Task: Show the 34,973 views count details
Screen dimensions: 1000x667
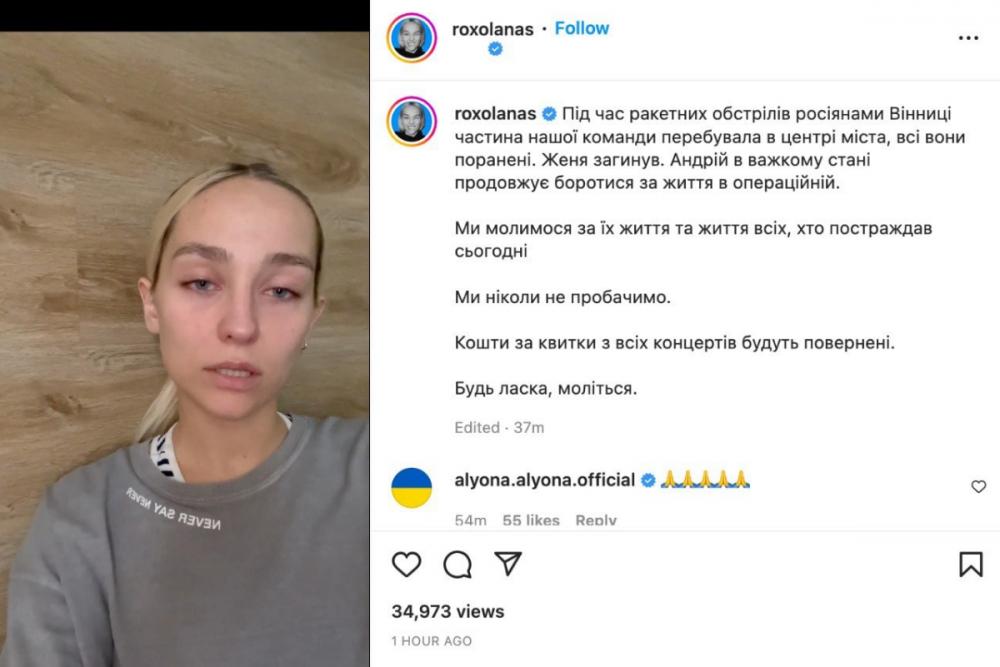Action: point(448,612)
